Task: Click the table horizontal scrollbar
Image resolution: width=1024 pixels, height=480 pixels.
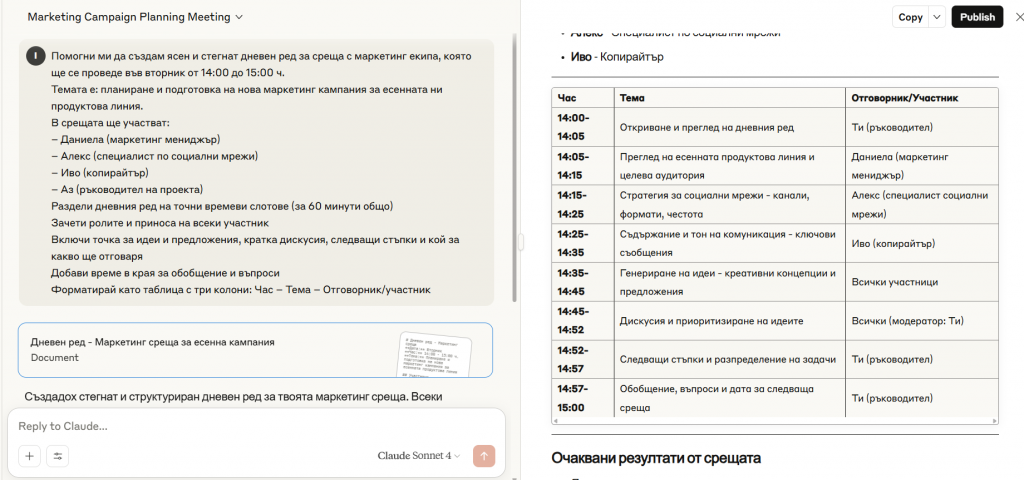Action: [x=775, y=421]
